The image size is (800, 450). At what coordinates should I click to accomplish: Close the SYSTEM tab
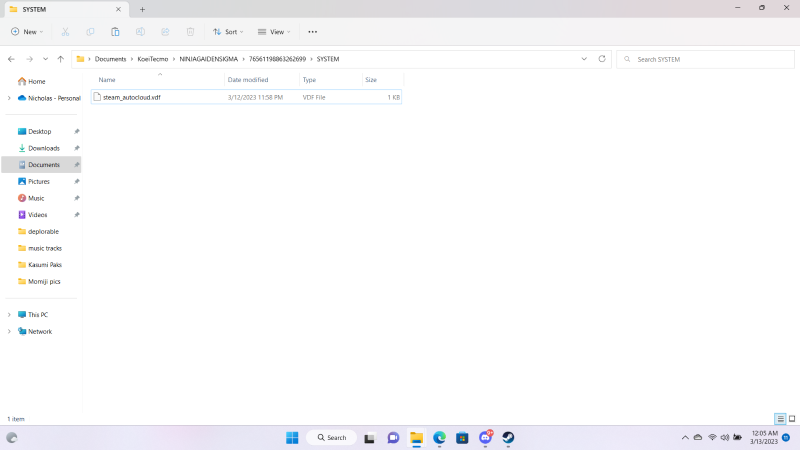click(118, 9)
